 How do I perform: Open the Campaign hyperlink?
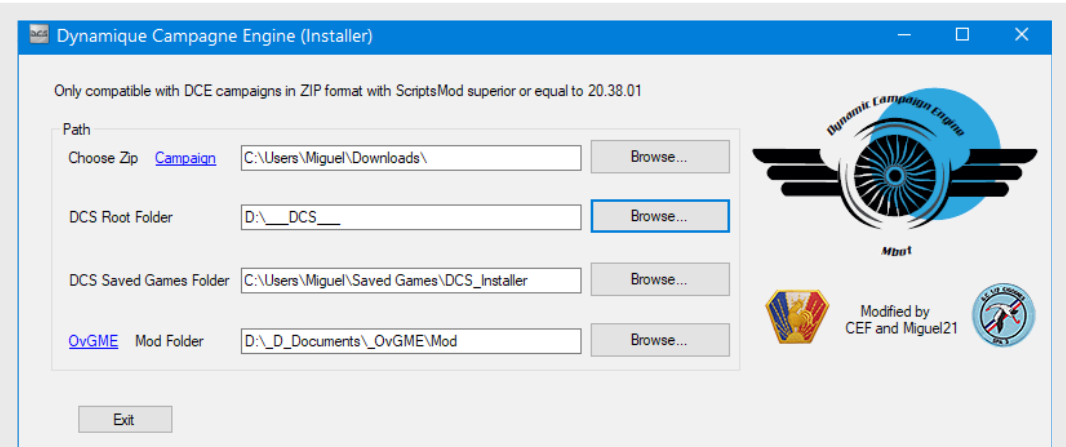pyautogui.click(x=186, y=158)
